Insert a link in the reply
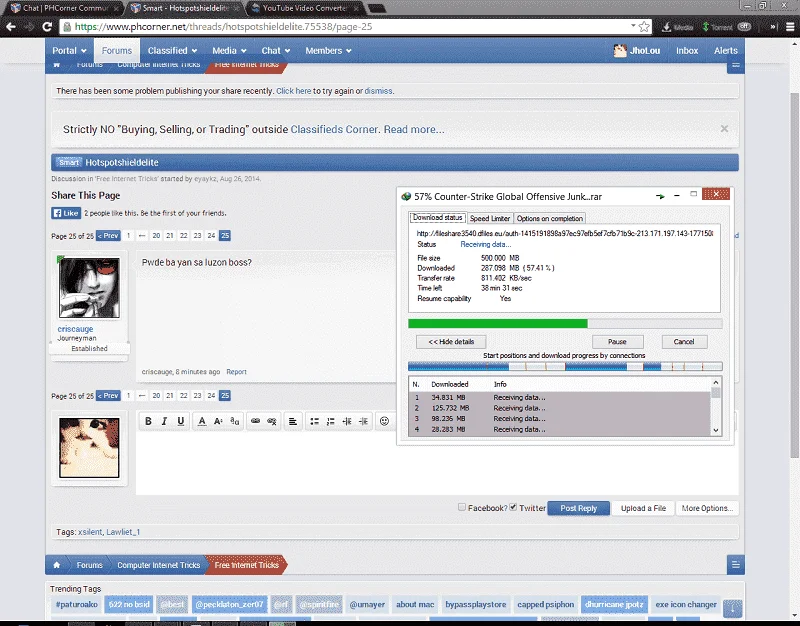This screenshot has width=800, height=626. coord(256,421)
